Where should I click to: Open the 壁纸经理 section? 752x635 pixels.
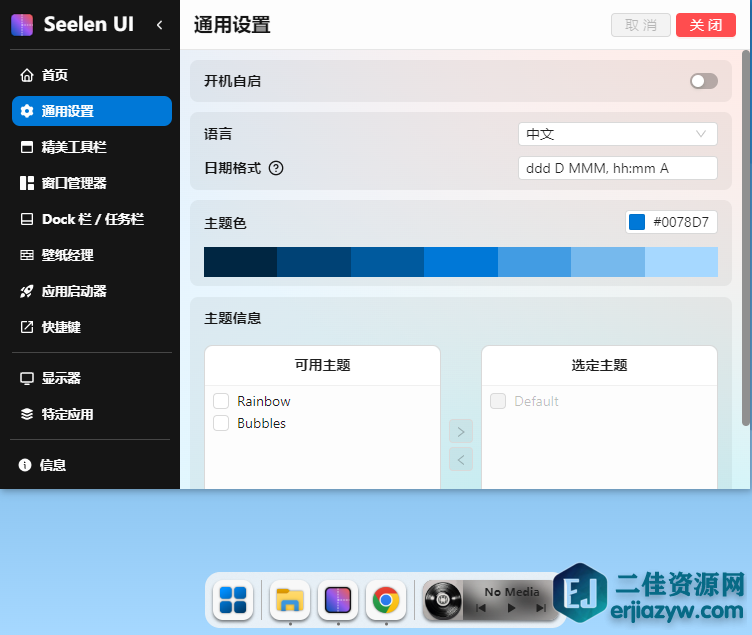pyautogui.click(x=92, y=255)
